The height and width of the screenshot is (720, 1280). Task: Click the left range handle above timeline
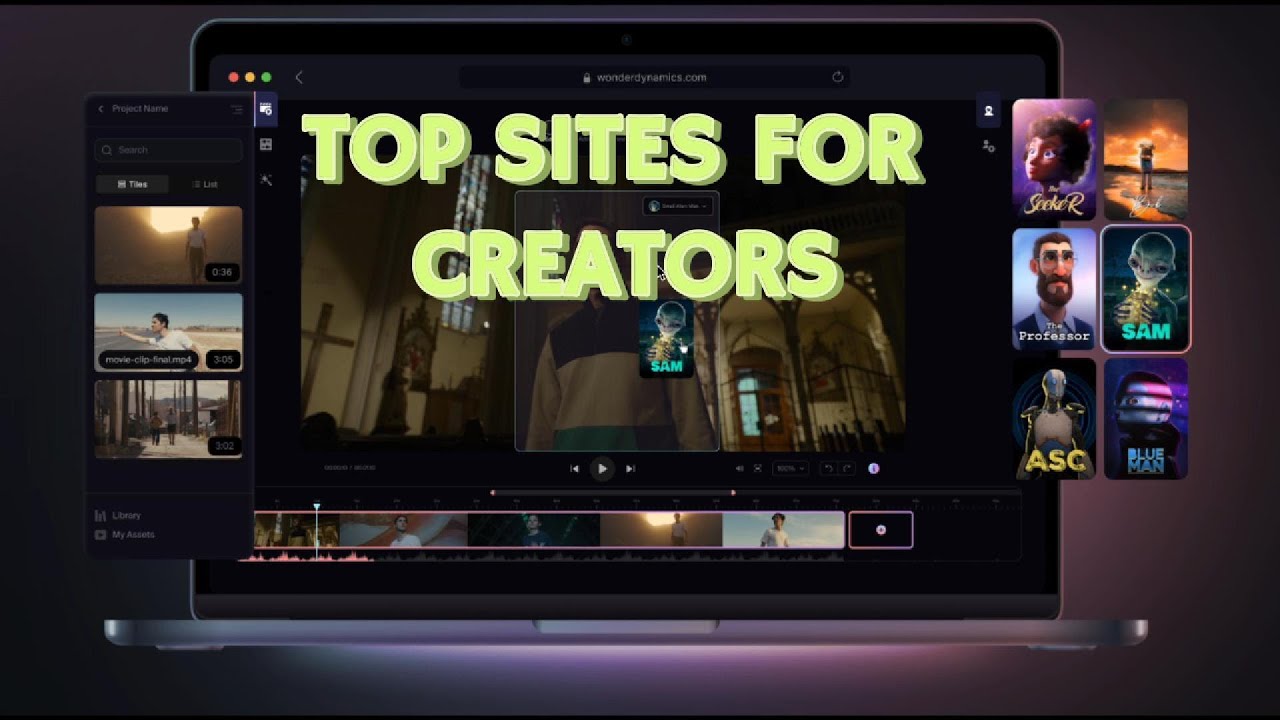492,492
